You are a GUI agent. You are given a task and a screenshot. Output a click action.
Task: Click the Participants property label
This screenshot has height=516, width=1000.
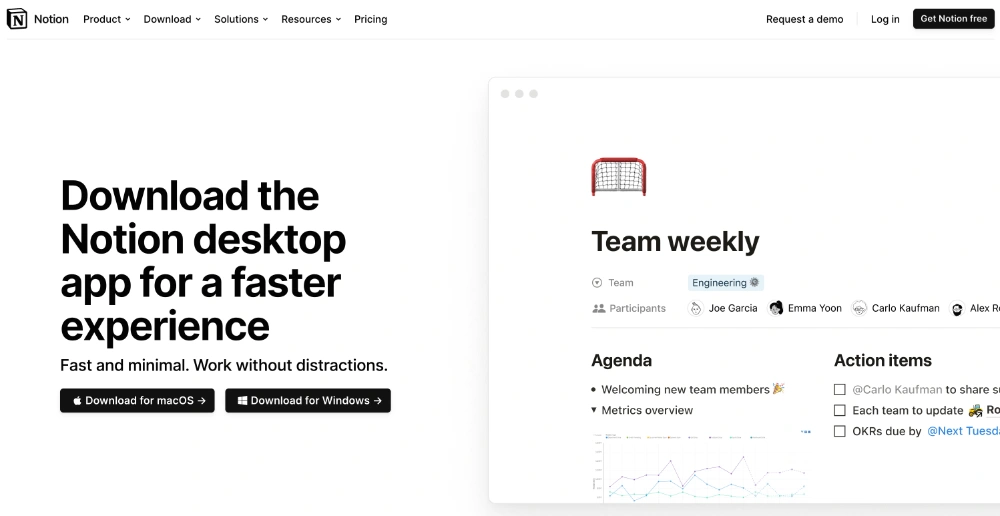pyautogui.click(x=637, y=308)
